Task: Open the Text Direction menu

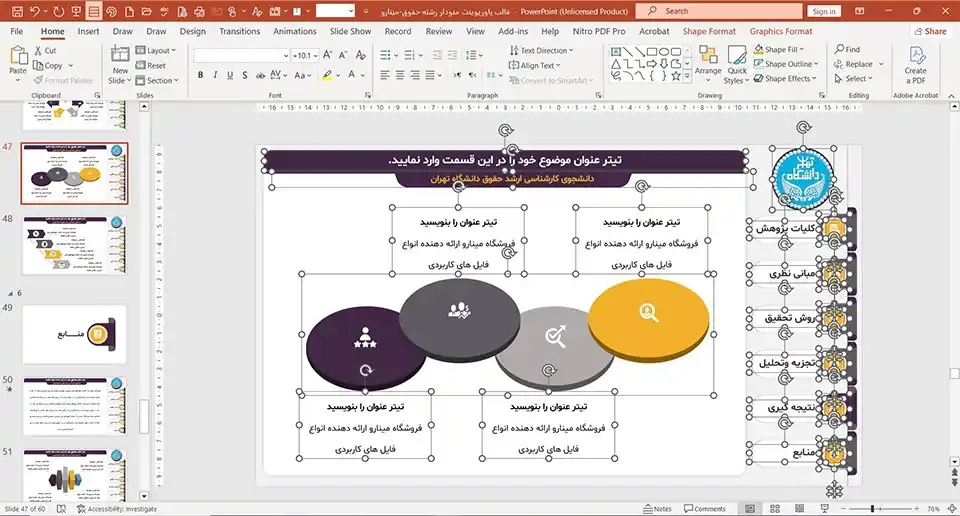Action: (x=541, y=50)
